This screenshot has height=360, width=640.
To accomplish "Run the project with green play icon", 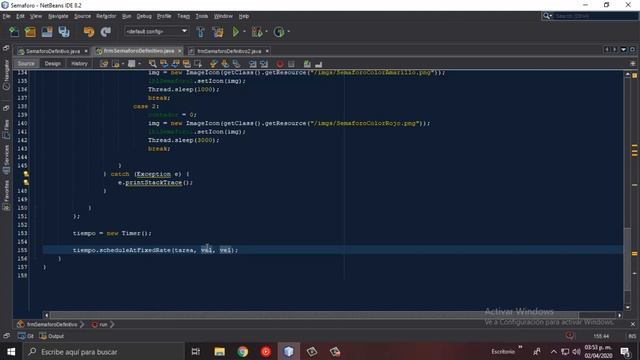I will [x=236, y=32].
